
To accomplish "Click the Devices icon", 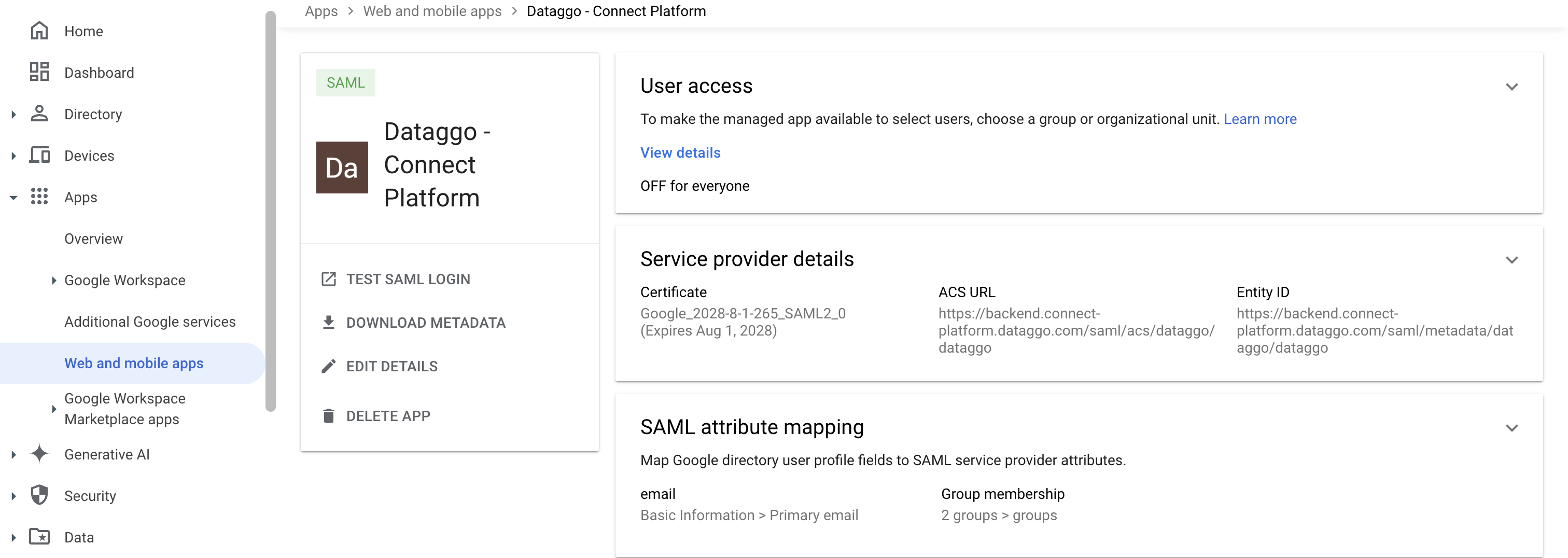I will [x=39, y=155].
